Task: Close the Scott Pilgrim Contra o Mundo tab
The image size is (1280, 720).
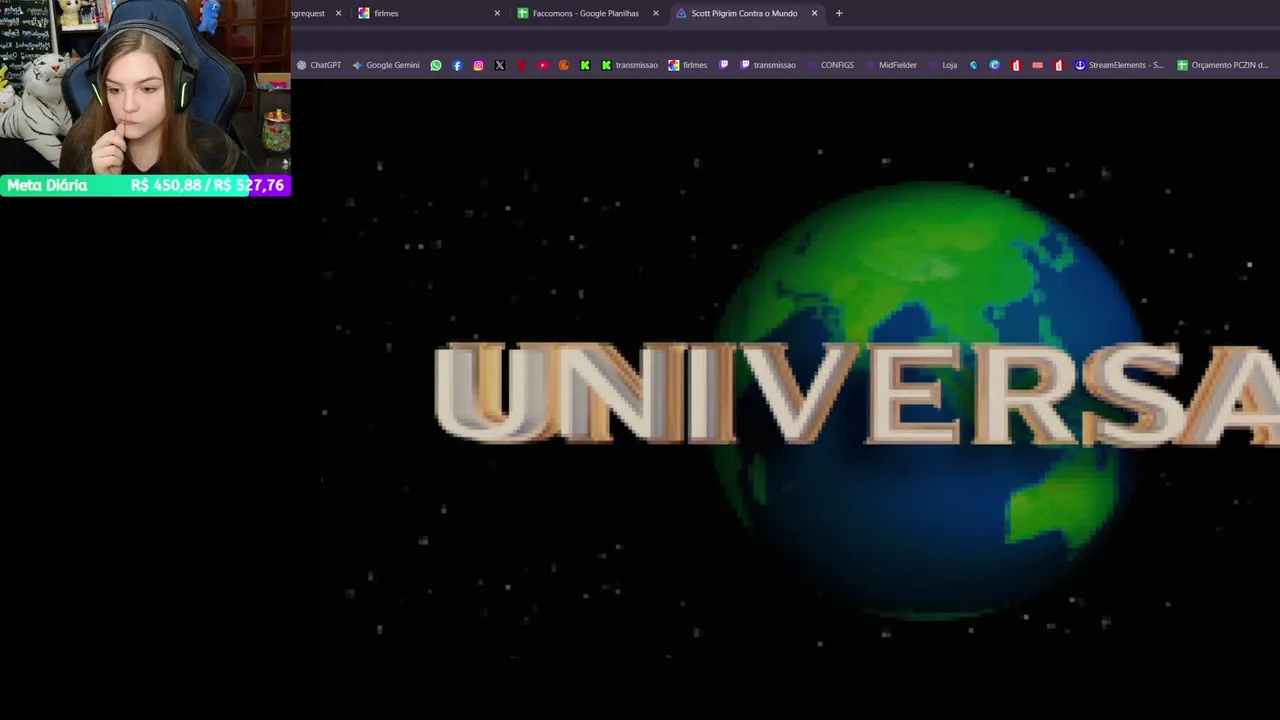Action: click(814, 13)
